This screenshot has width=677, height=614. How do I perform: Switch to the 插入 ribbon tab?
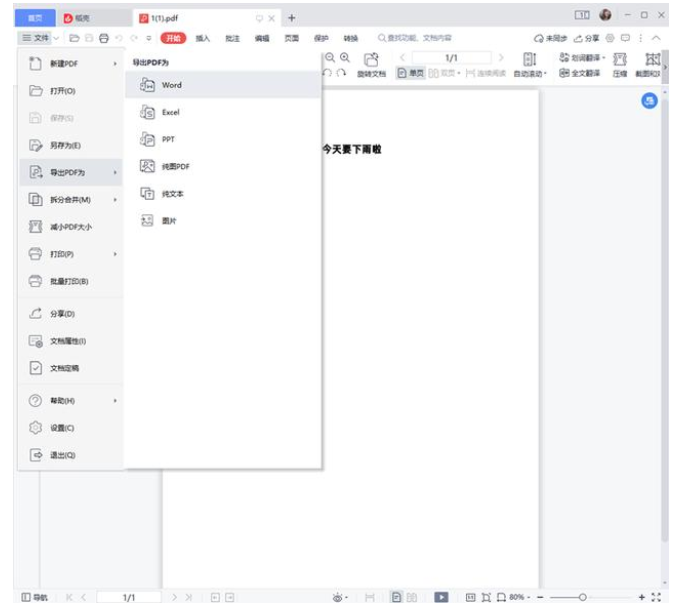(203, 38)
